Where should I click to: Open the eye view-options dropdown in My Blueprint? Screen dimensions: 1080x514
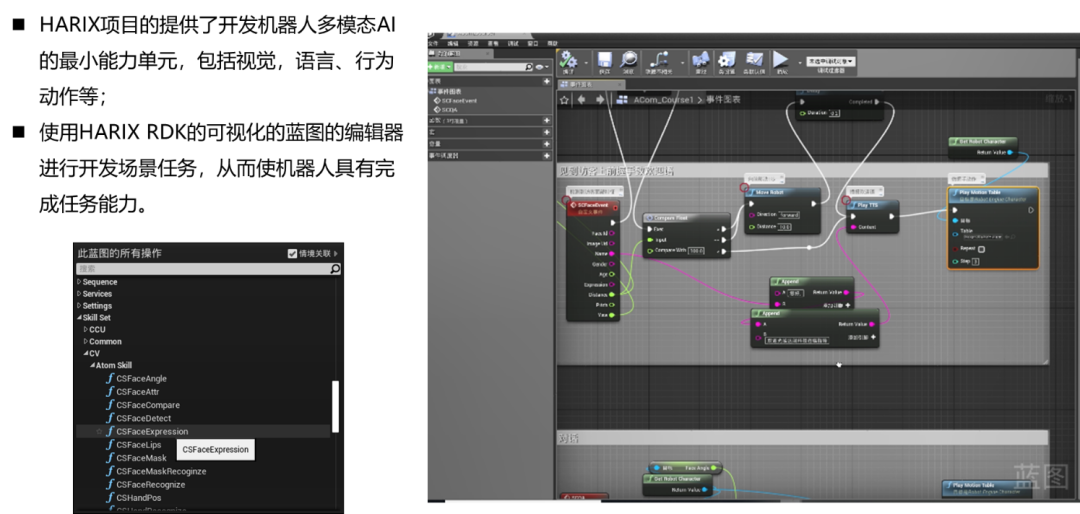pyautogui.click(x=541, y=67)
